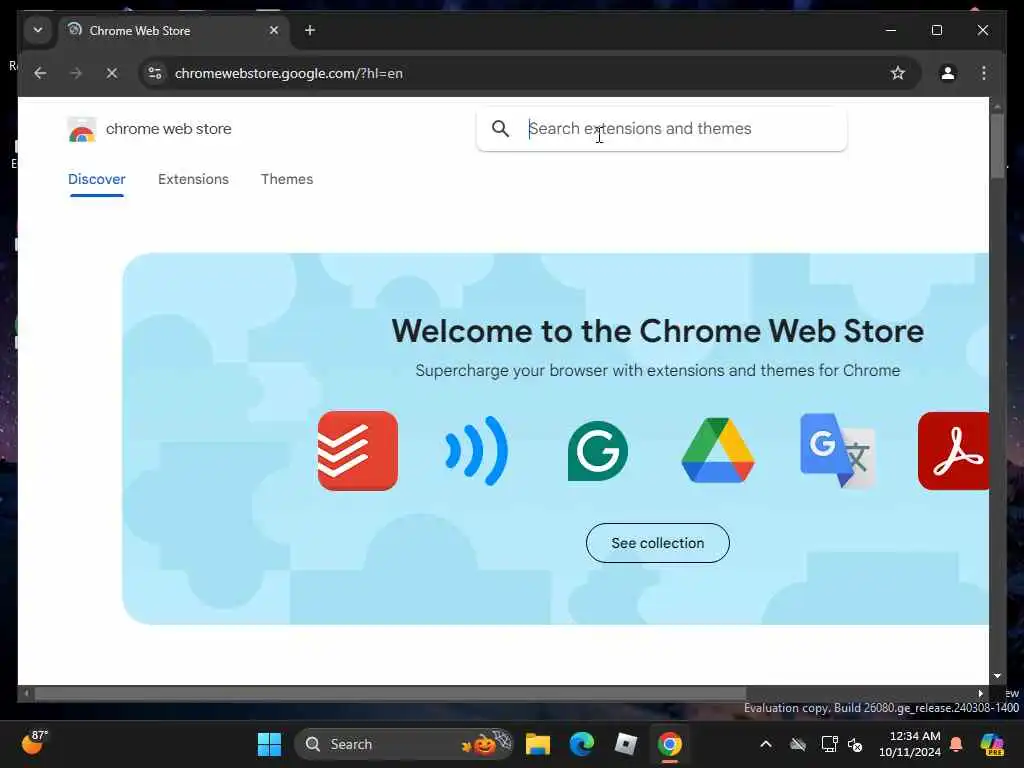Click the chrome web store title text
The width and height of the screenshot is (1024, 768).
point(168,129)
